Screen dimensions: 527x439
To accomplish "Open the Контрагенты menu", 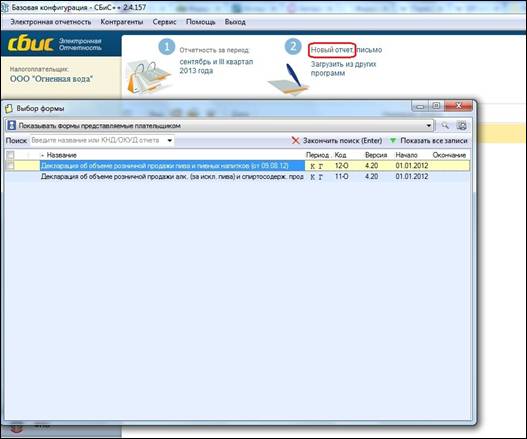I will [122, 22].
